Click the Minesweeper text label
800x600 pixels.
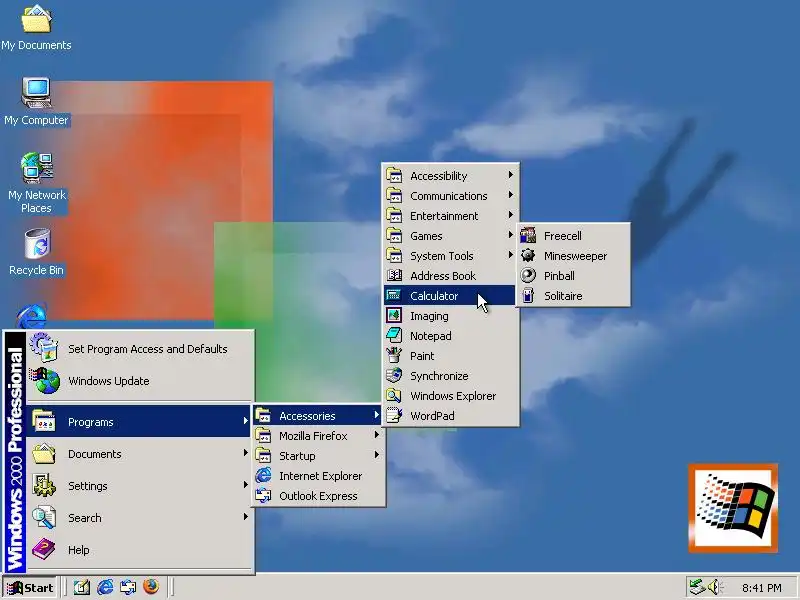[x=575, y=256]
